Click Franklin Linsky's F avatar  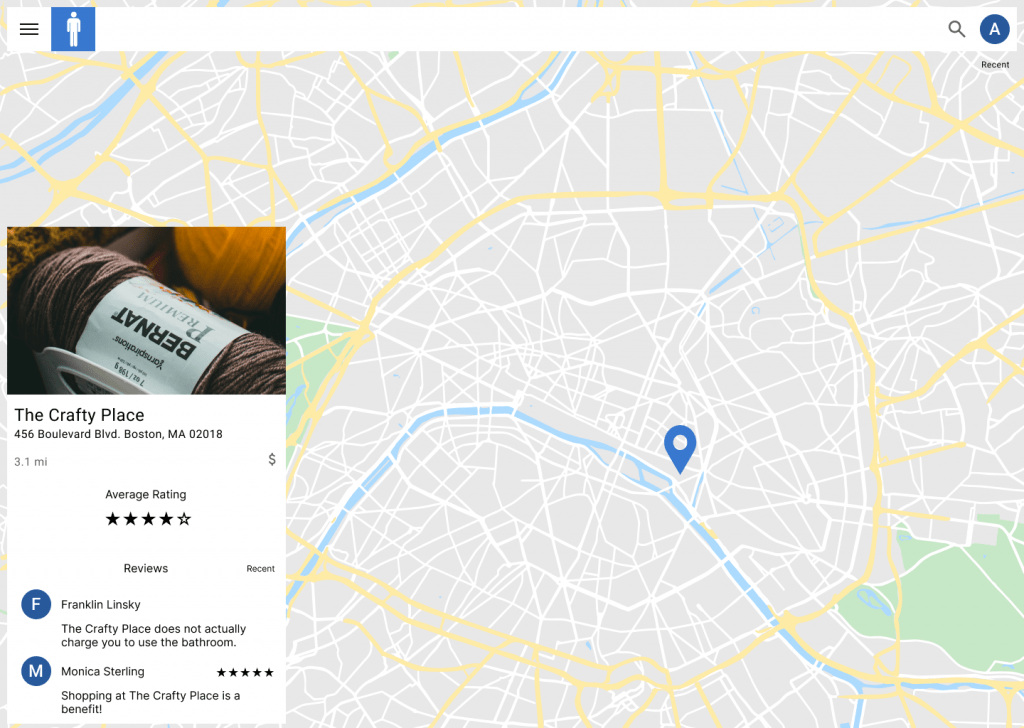coord(36,604)
